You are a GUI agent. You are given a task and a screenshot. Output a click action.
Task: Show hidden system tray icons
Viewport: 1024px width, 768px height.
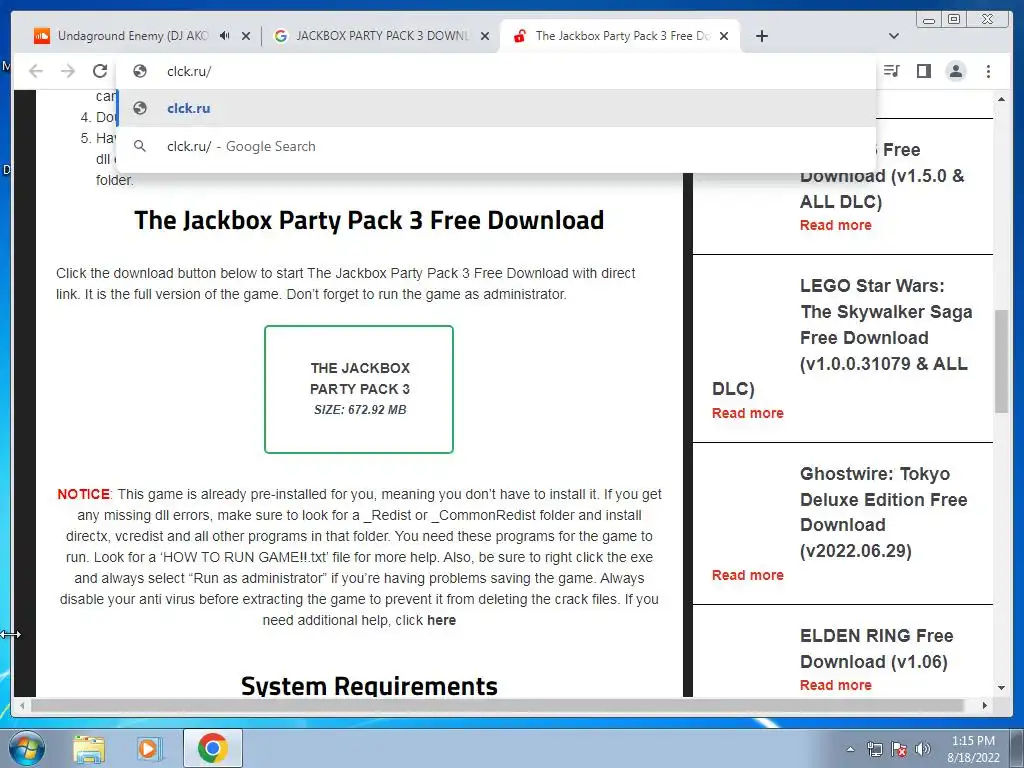pos(850,749)
